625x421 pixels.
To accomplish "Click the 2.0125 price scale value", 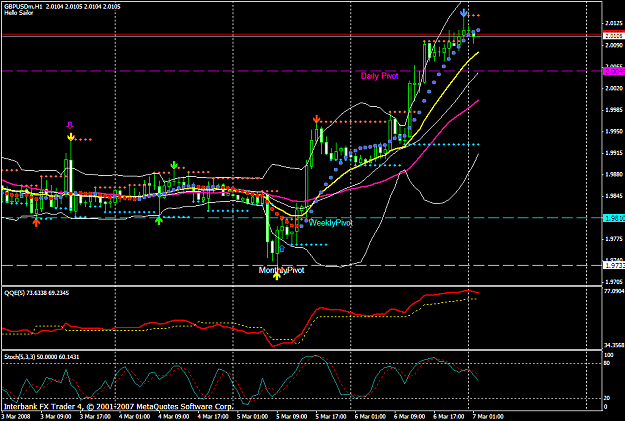I will [x=614, y=24].
